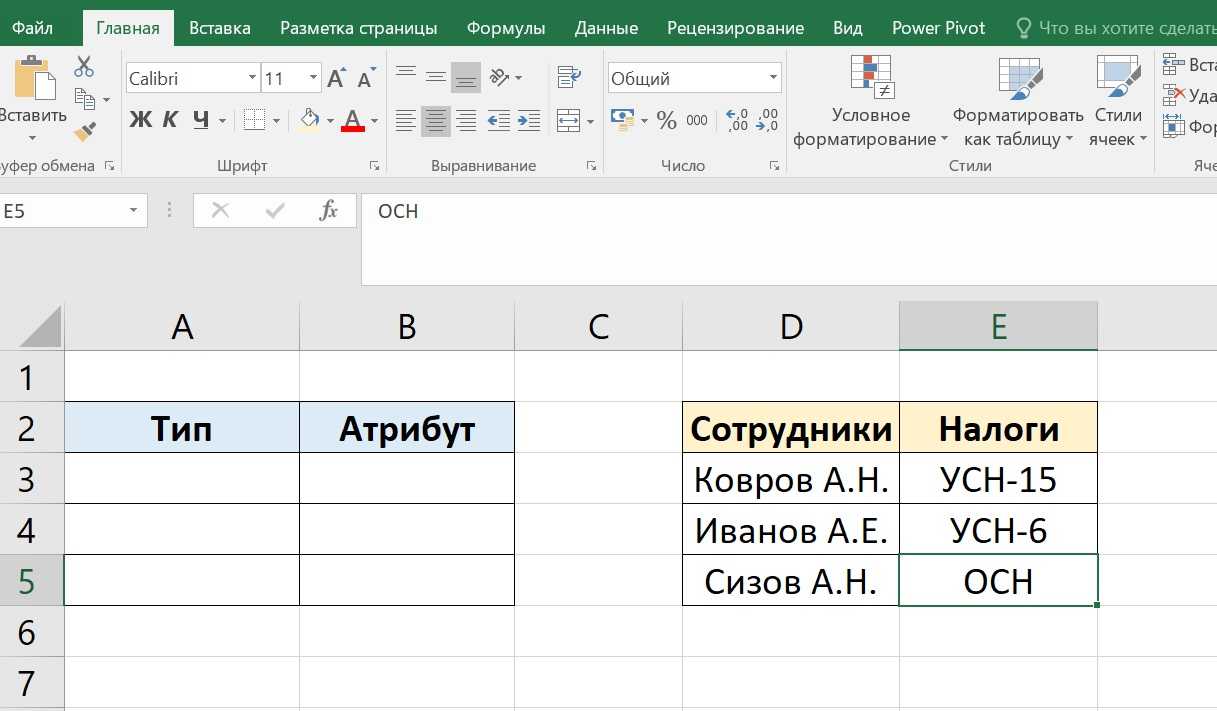Switch to the Вставка tab

[220, 28]
